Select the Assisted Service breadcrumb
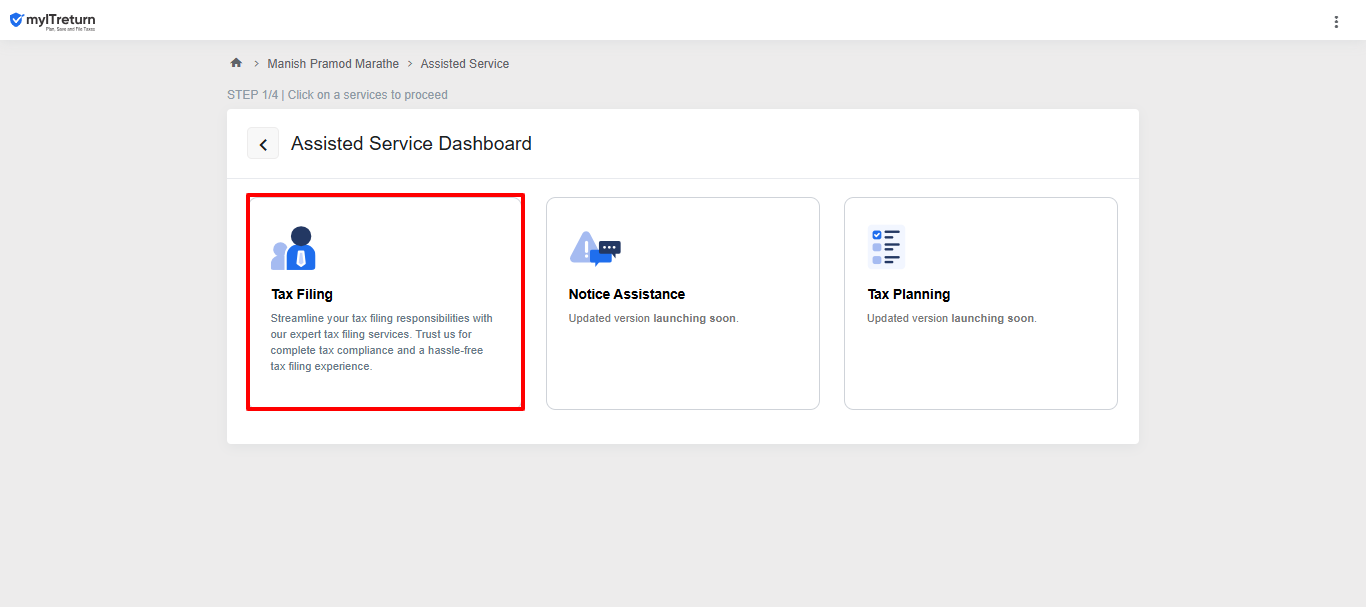Screen dimensions: 1366x607 tap(464, 64)
